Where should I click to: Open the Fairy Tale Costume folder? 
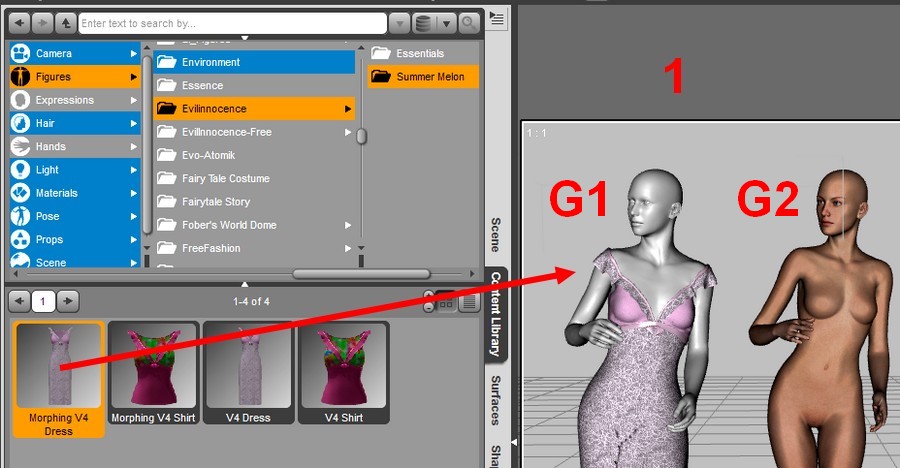click(x=254, y=179)
